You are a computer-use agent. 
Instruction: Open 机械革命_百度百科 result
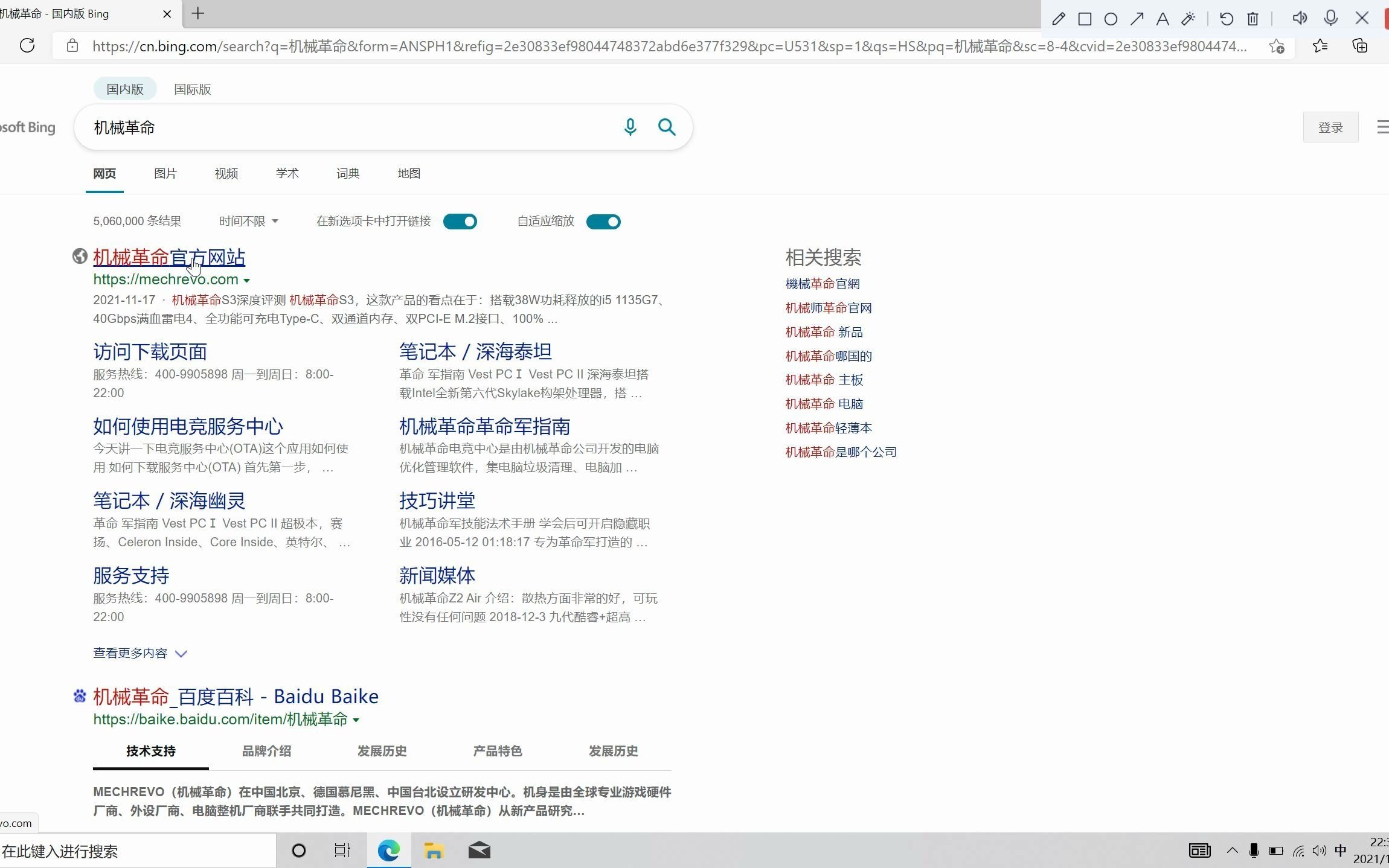pyautogui.click(x=236, y=697)
